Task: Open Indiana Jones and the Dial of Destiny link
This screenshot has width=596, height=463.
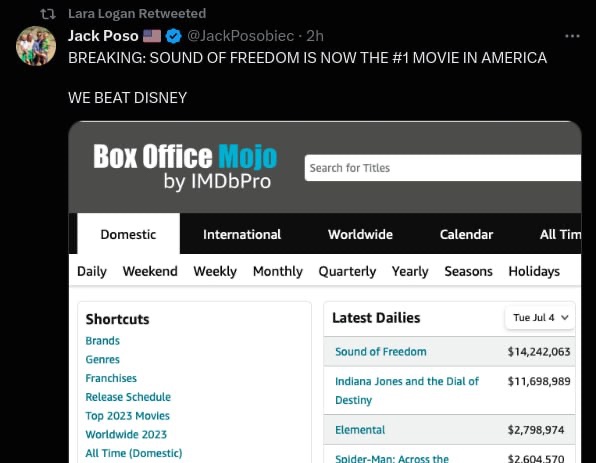Action: [x=407, y=390]
